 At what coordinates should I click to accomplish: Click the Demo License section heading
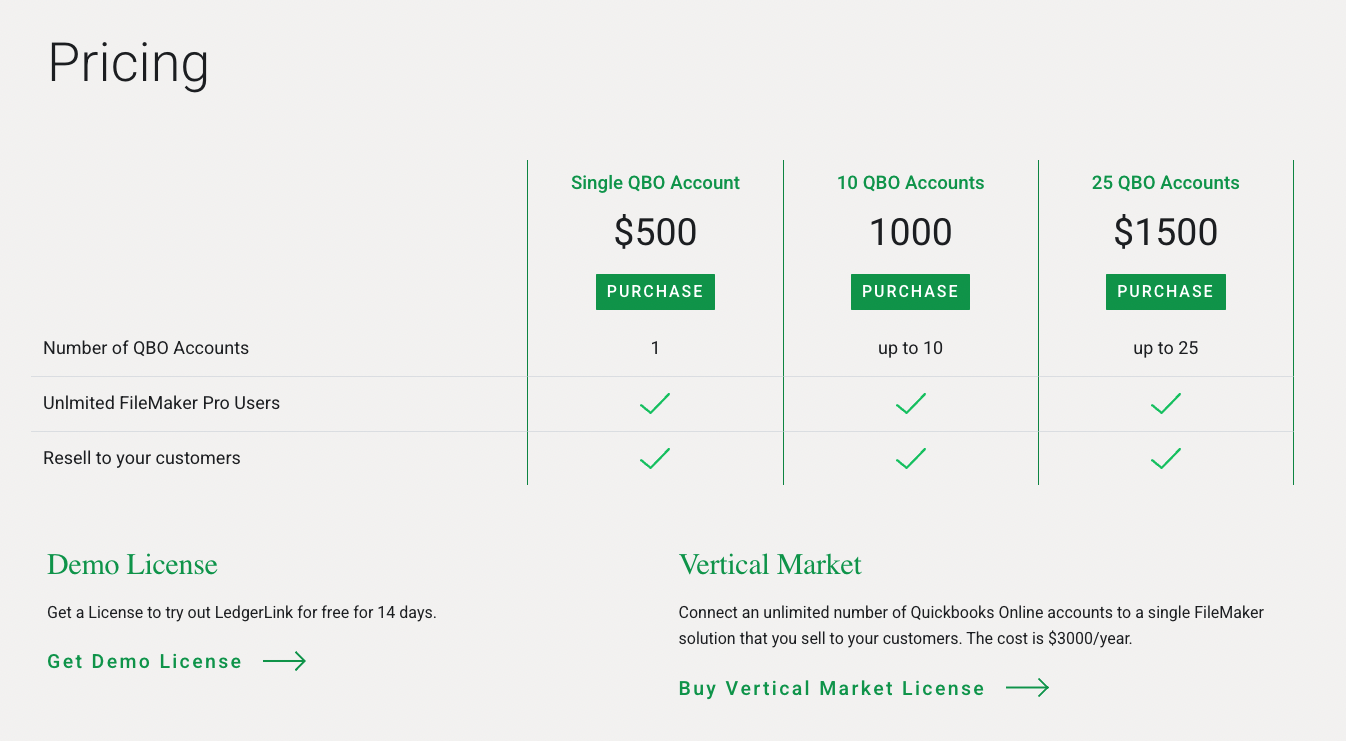pos(132,565)
